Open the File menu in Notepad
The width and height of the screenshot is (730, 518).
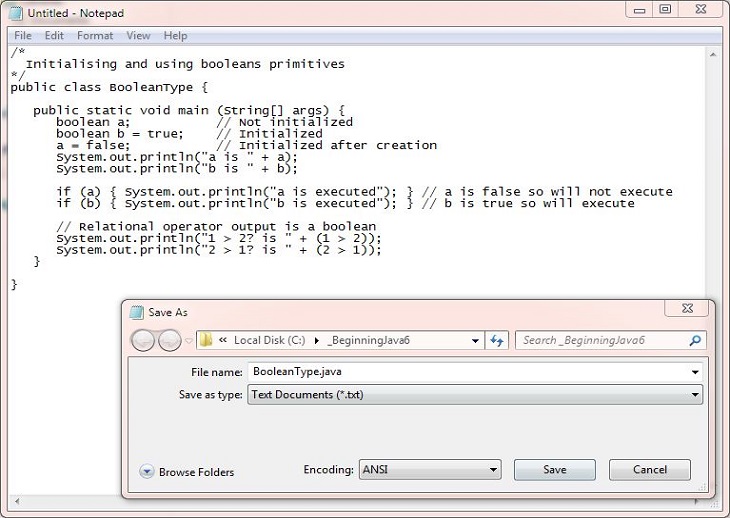click(x=23, y=36)
